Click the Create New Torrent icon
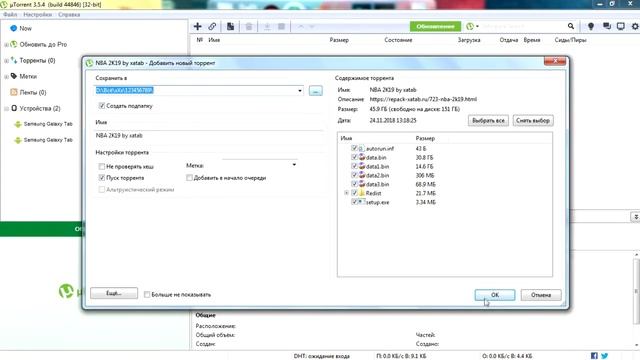The height and width of the screenshot is (360, 640). (231, 27)
